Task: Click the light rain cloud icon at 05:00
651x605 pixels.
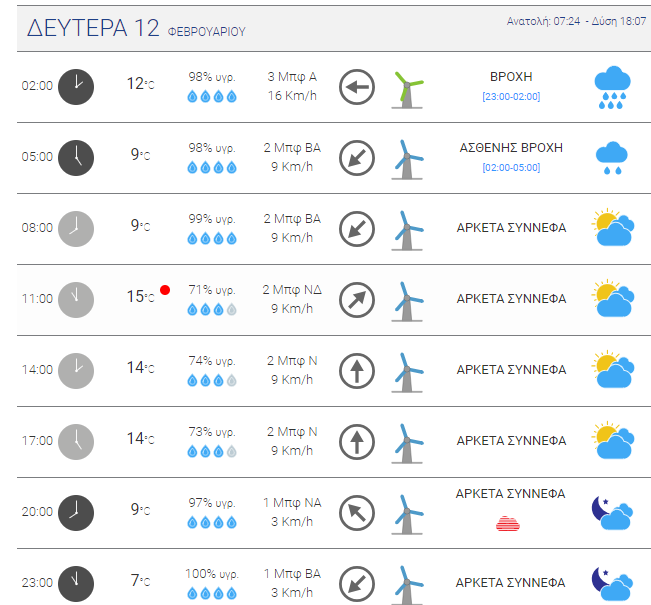Action: pos(612,157)
